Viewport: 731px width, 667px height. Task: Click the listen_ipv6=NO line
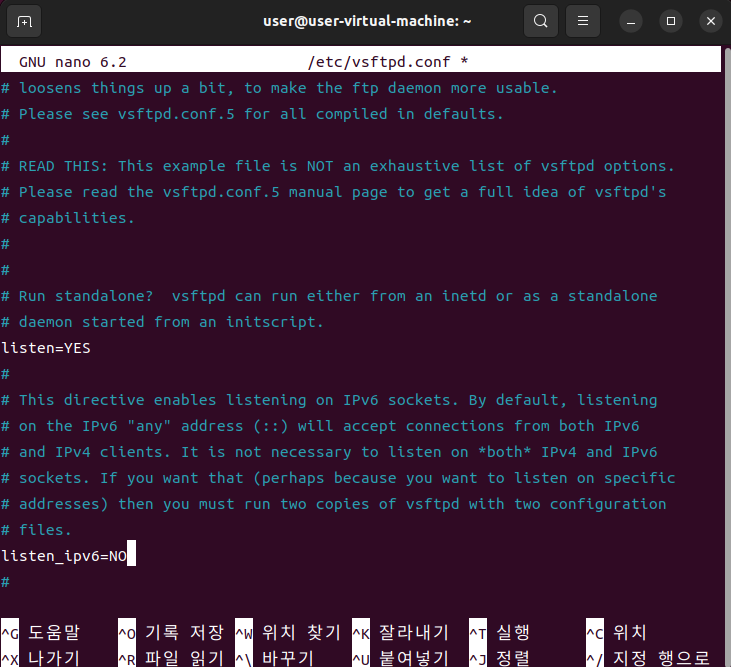pyautogui.click(x=64, y=556)
